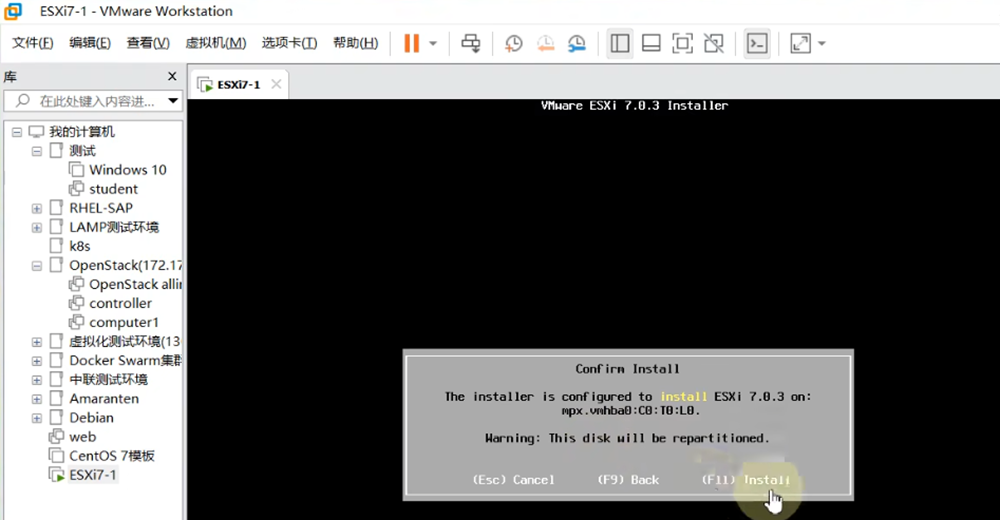Click the Debian folder icon
This screenshot has height=520, width=1000.
[x=56, y=418]
